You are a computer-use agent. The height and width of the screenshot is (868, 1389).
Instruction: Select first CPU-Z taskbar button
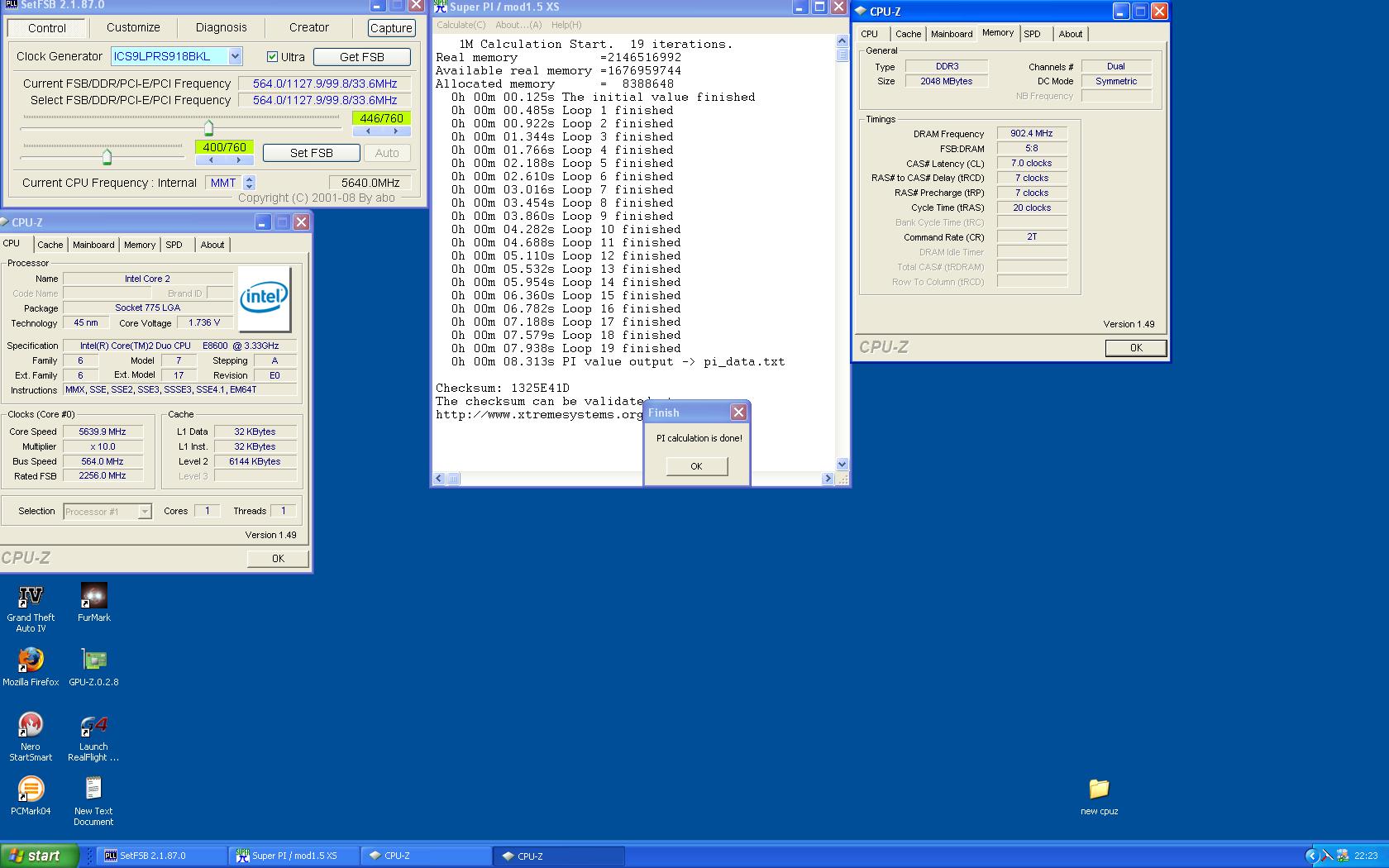[x=427, y=856]
